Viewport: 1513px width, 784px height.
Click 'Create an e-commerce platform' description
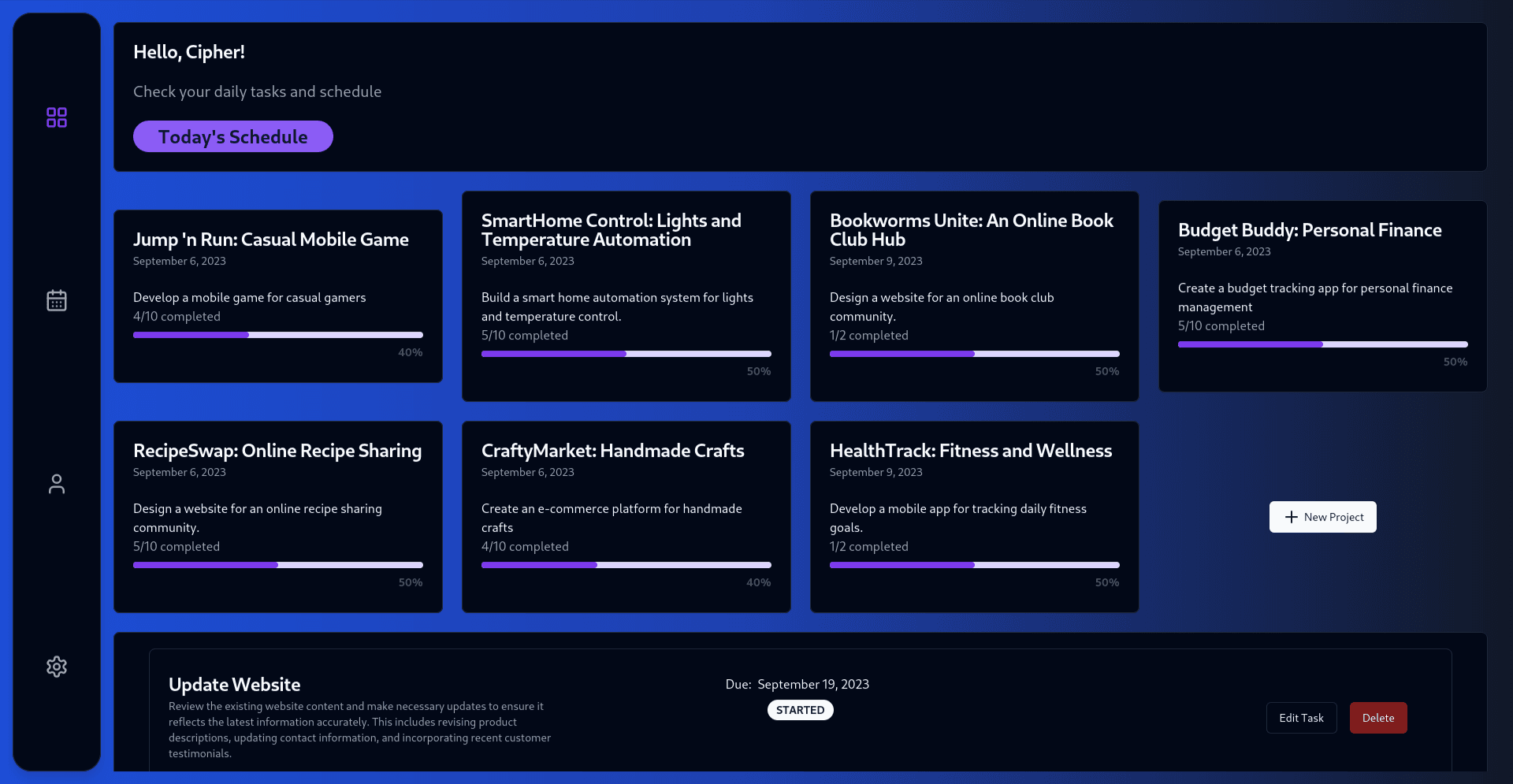click(612, 518)
